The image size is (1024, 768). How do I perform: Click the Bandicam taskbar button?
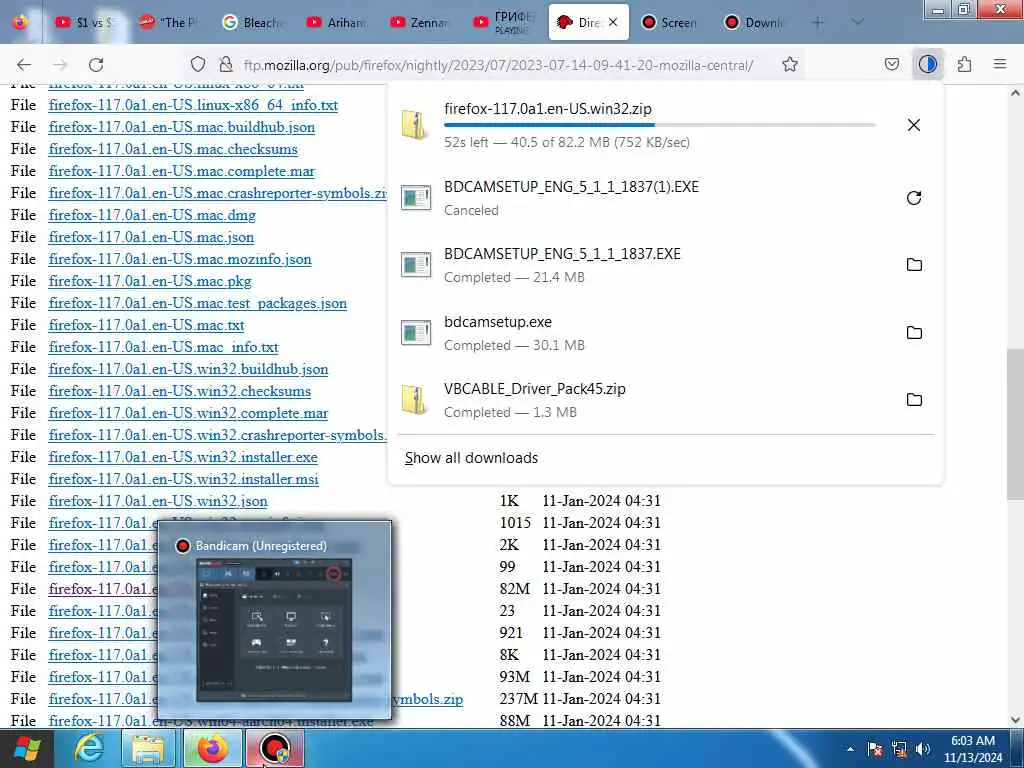[x=275, y=748]
